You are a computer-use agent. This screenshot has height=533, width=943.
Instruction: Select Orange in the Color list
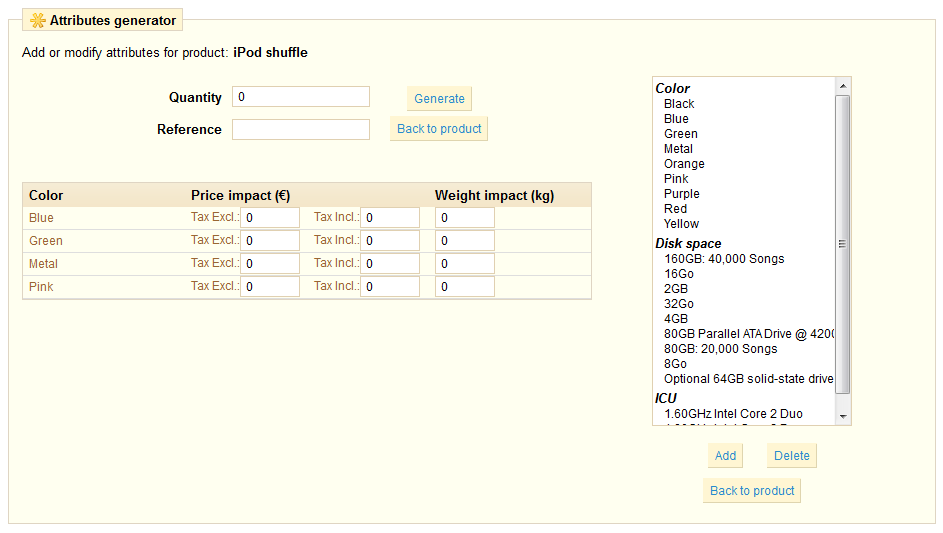coord(684,164)
